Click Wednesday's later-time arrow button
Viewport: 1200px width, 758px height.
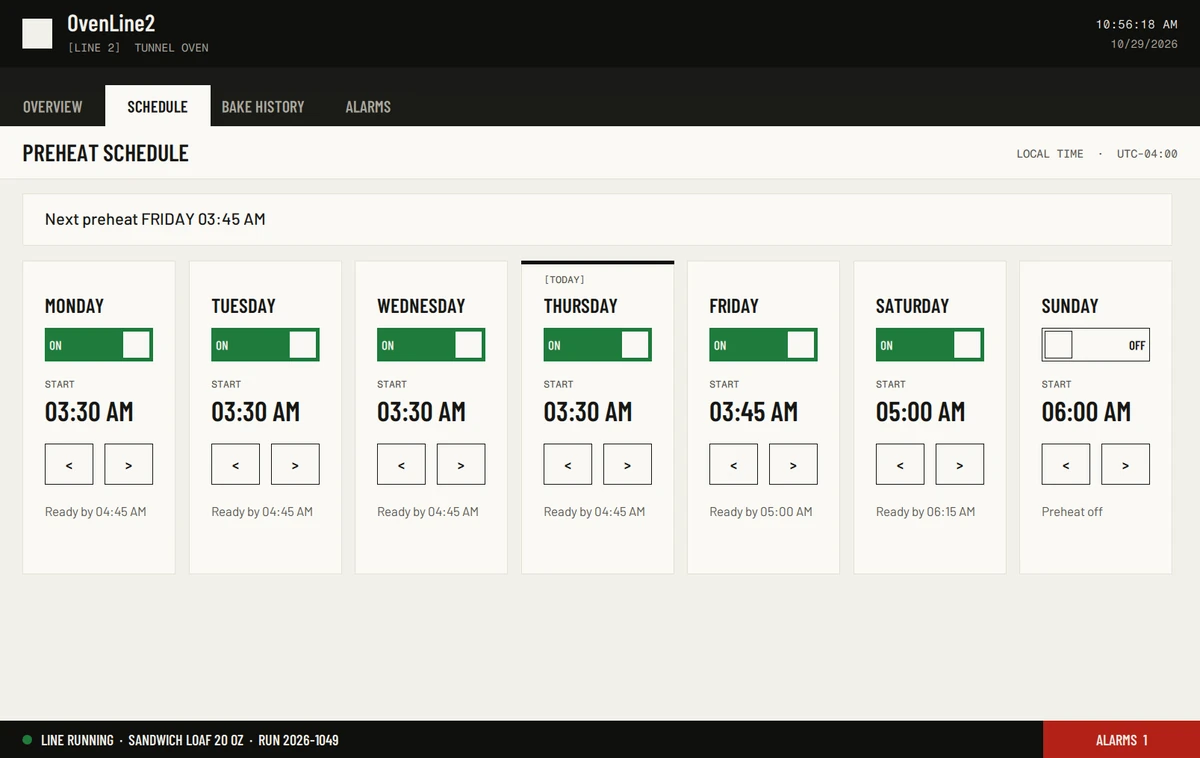(x=461, y=465)
